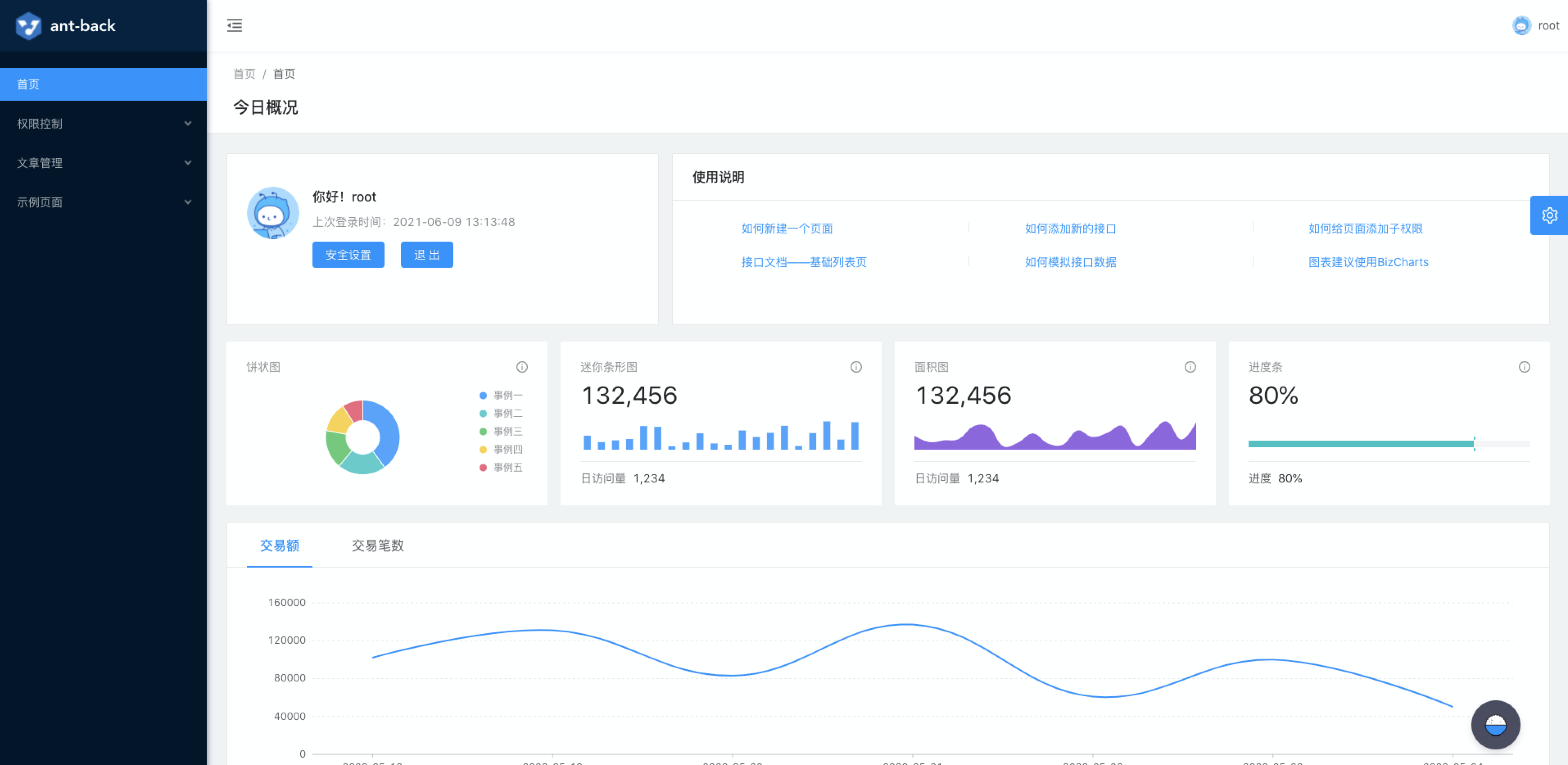Toggle the 事例一 legend item

[x=501, y=395]
